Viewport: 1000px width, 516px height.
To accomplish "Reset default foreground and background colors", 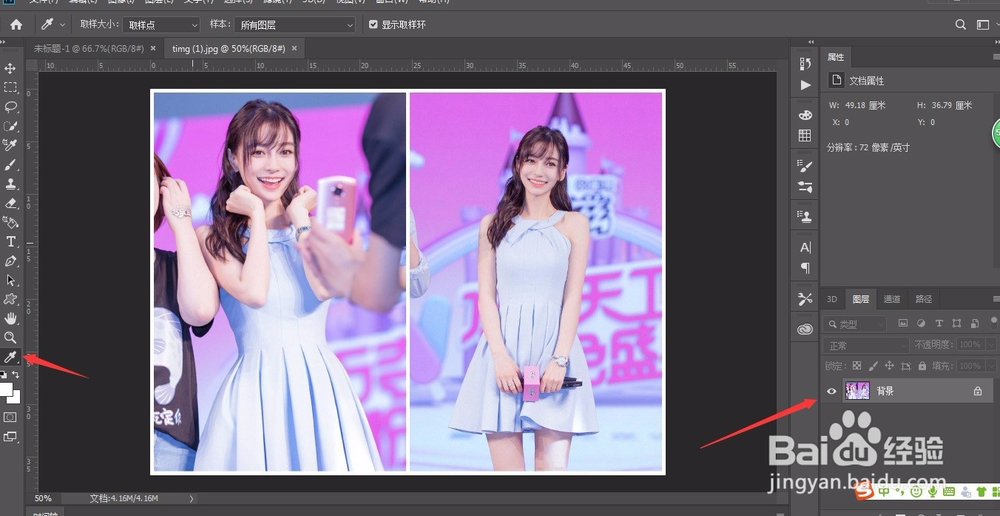I will (x=3, y=375).
